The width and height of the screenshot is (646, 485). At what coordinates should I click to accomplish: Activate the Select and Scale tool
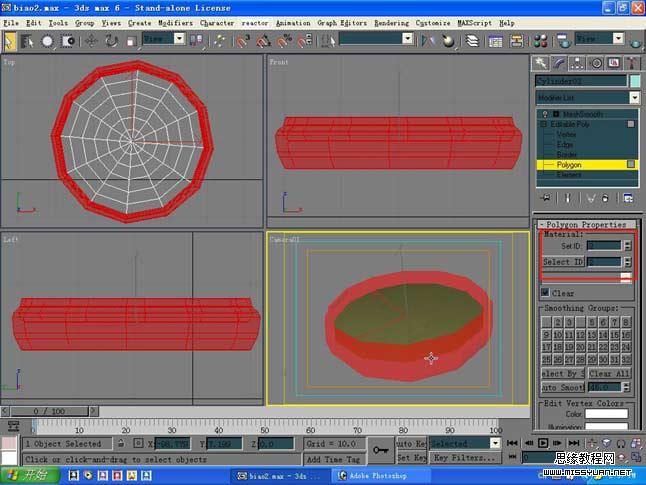click(x=131, y=41)
